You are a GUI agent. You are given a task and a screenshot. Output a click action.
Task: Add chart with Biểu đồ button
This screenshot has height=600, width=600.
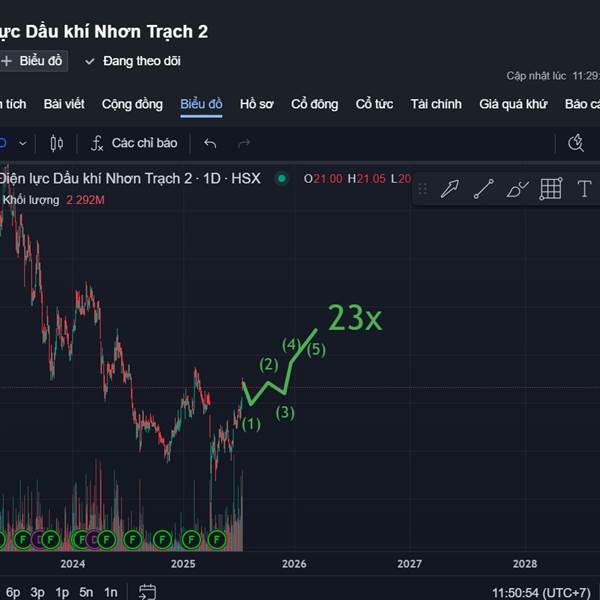[33, 61]
